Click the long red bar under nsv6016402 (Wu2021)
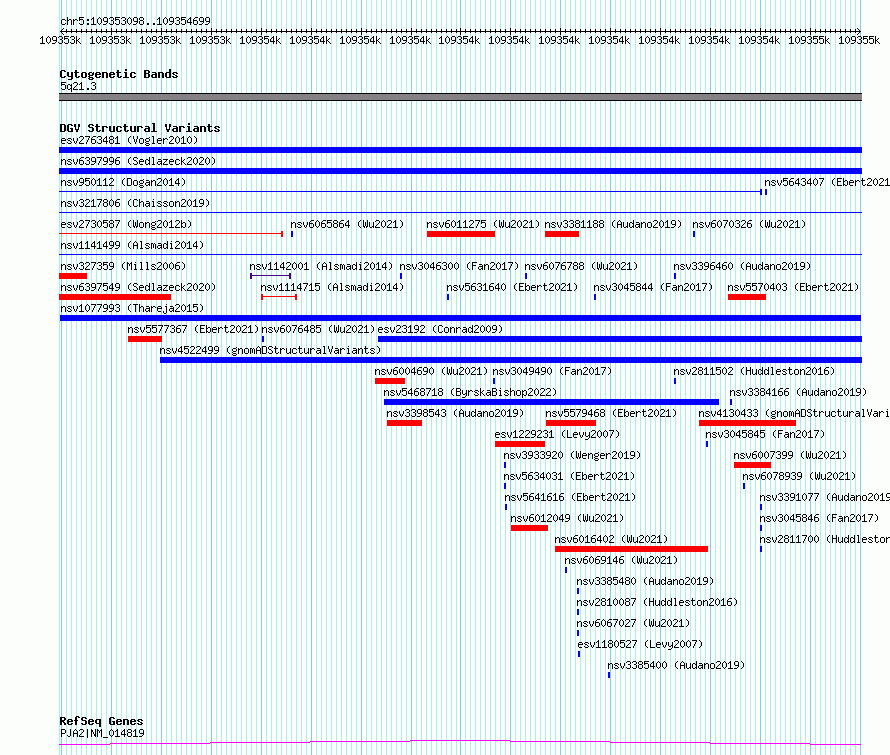Image resolution: width=890 pixels, height=755 pixels. [x=631, y=549]
